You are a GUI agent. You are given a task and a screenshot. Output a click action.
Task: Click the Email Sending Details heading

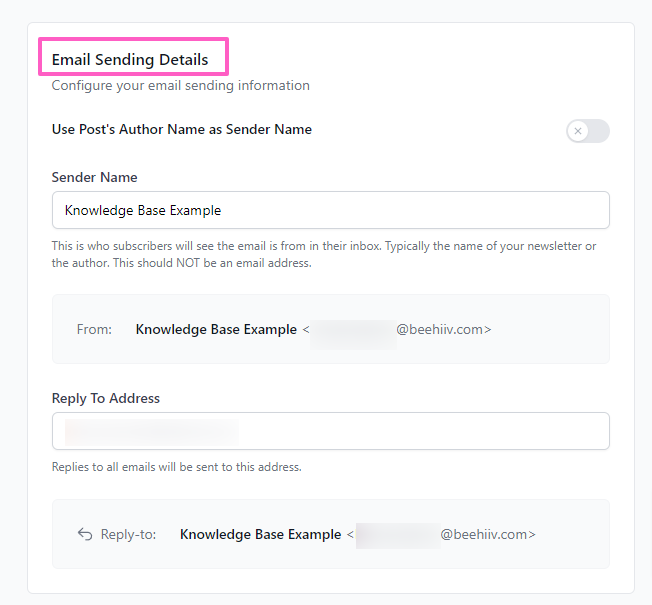(x=130, y=60)
